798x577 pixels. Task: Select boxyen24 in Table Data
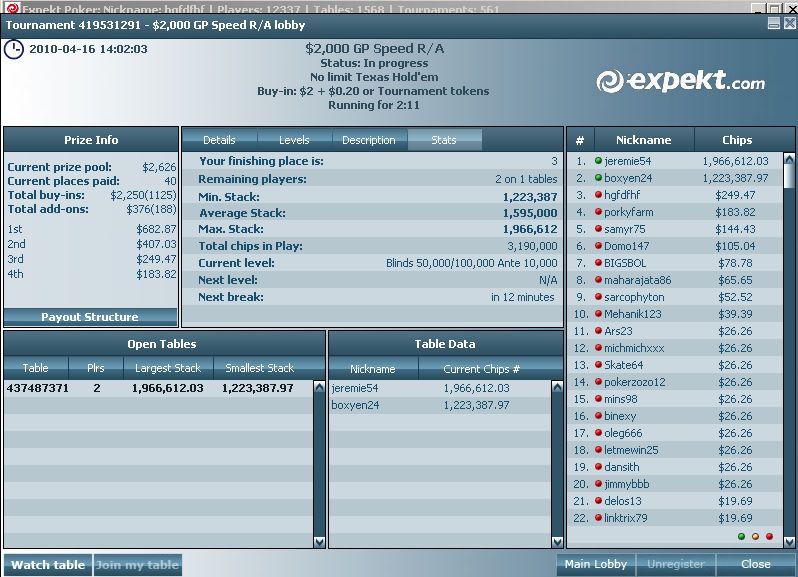pyautogui.click(x=440, y=406)
